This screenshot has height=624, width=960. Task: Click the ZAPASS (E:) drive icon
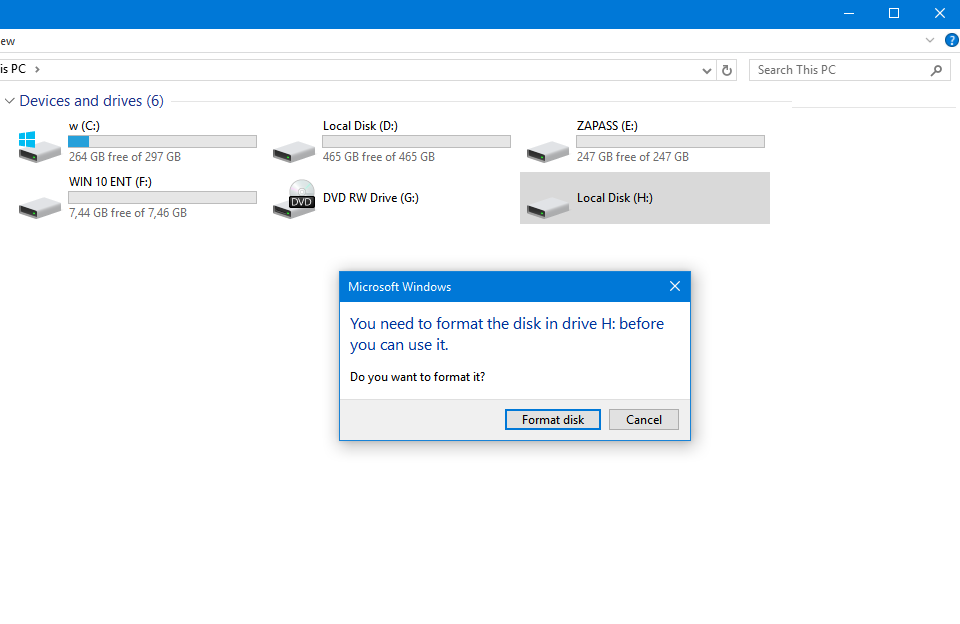click(548, 149)
